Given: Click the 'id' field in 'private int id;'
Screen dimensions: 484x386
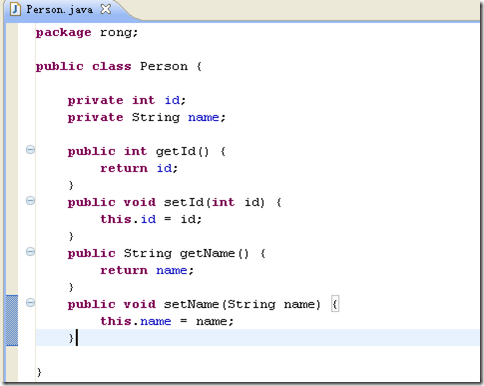Looking at the screenshot, I should tap(173, 100).
